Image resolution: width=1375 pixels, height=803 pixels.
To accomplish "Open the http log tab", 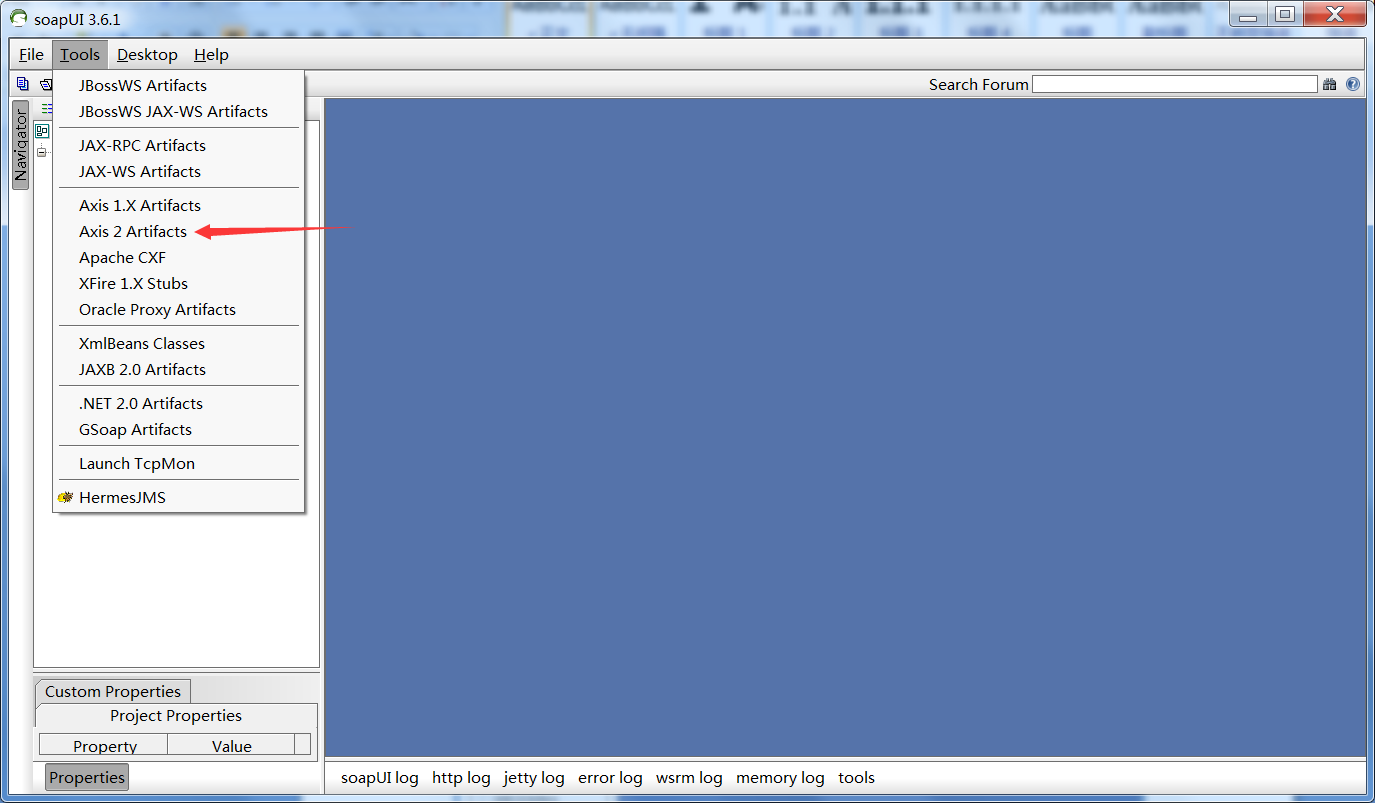I will tap(461, 777).
